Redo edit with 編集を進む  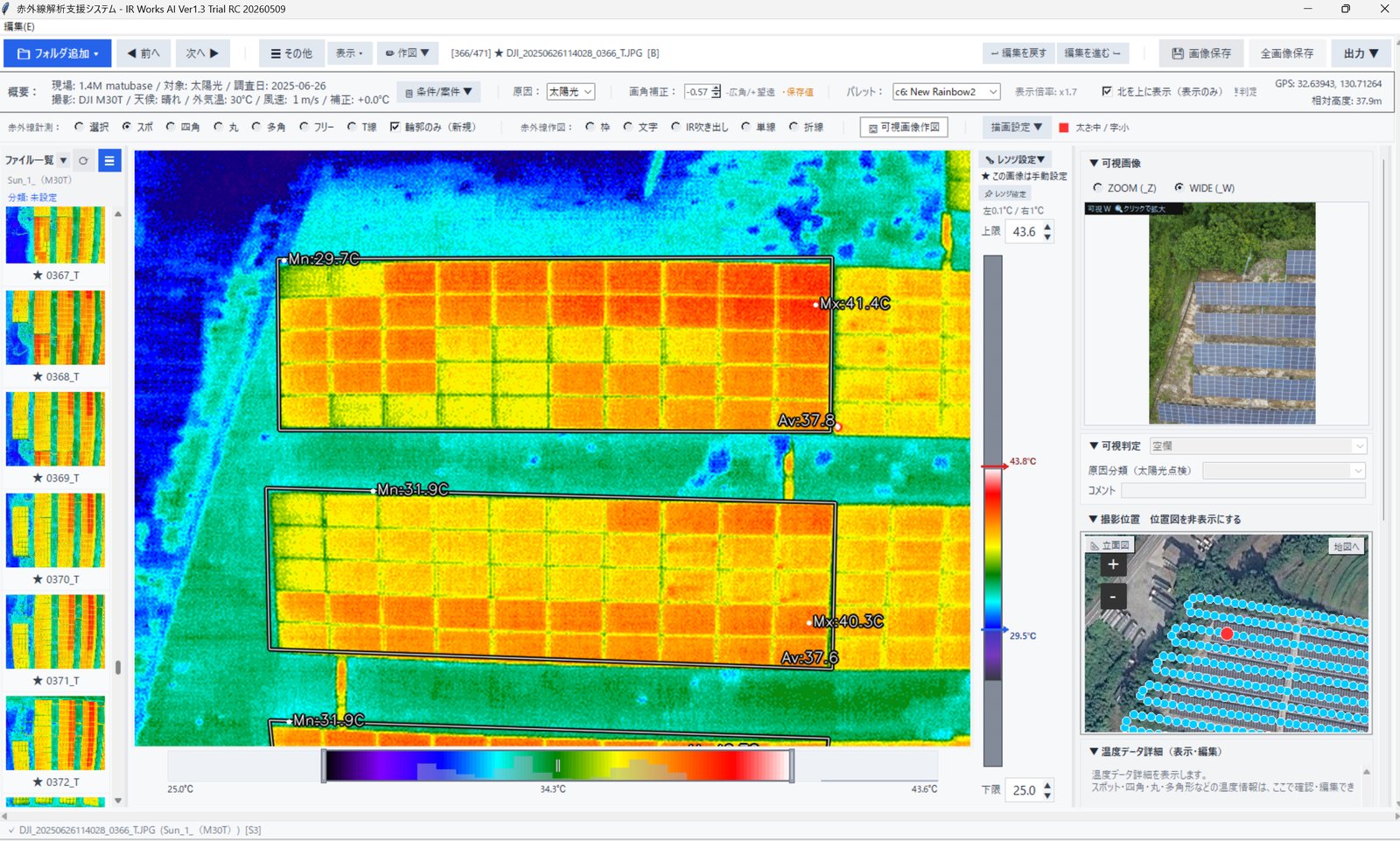[1092, 53]
